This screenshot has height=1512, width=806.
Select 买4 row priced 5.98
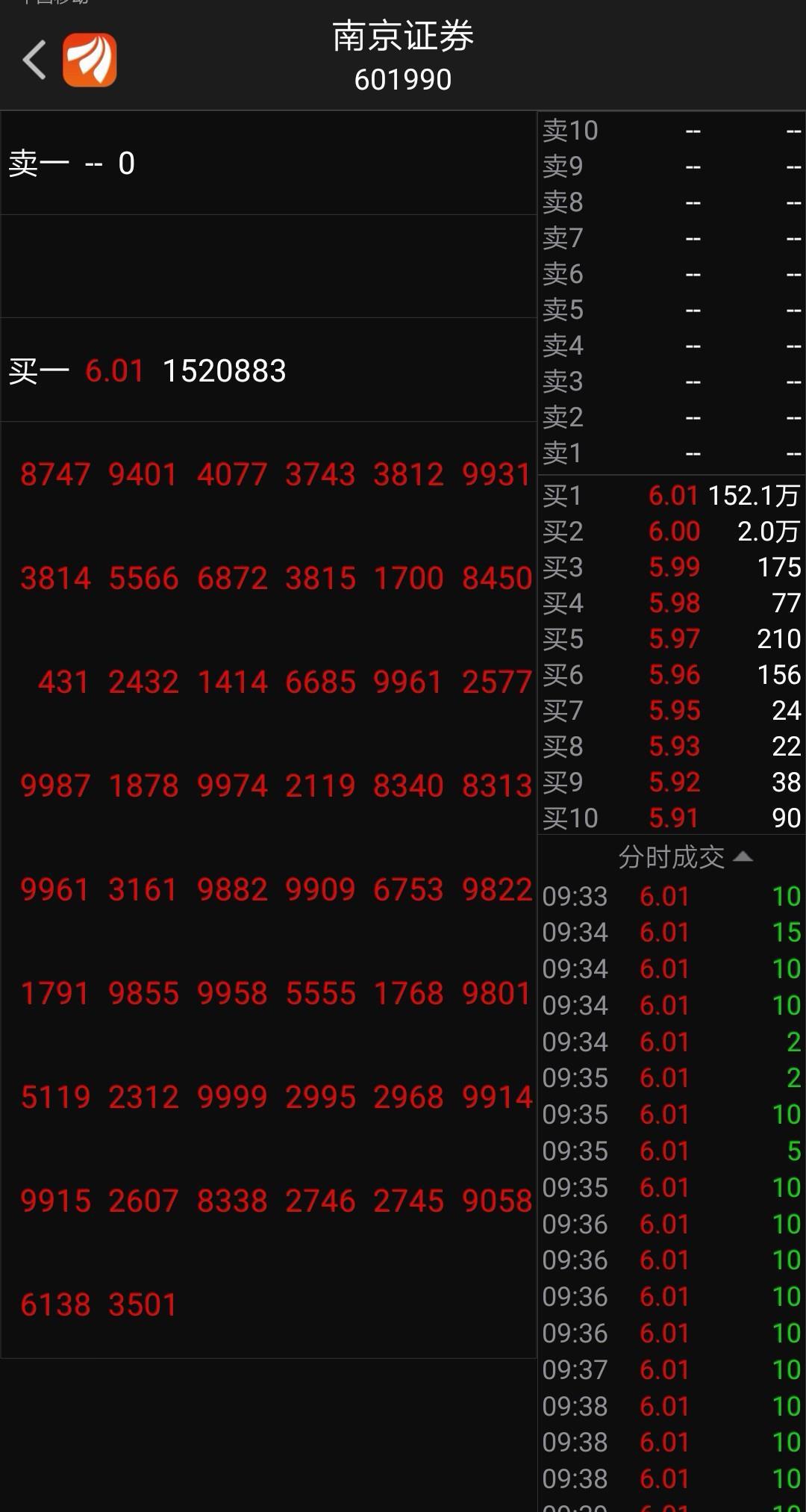(672, 603)
